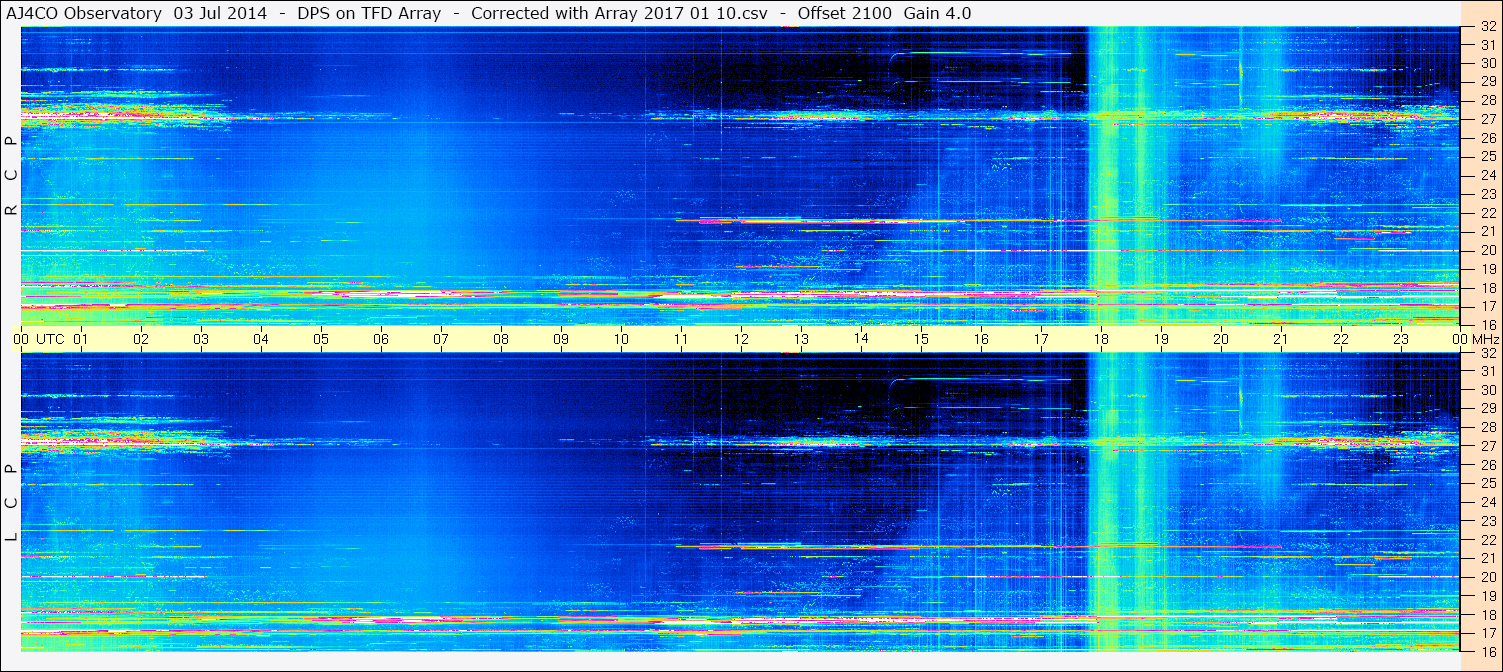Select the 23 hour marker on time axis

[1401, 339]
